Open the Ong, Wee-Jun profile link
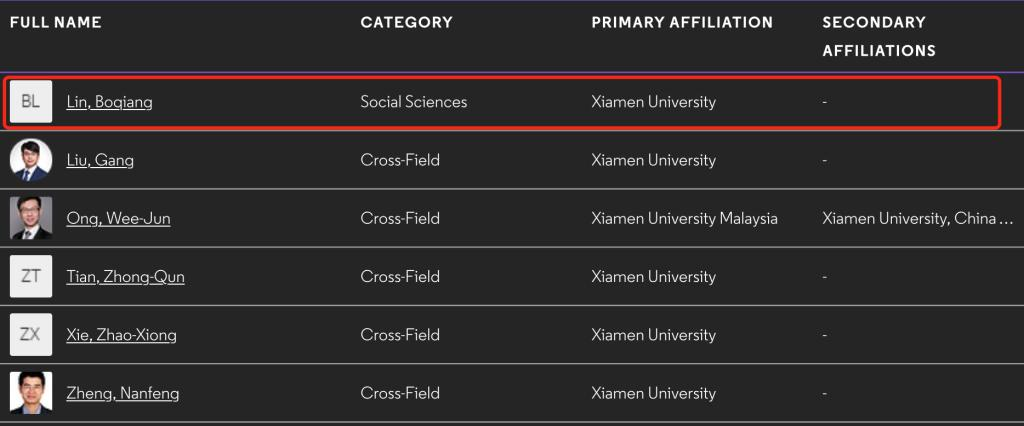 [x=118, y=218]
